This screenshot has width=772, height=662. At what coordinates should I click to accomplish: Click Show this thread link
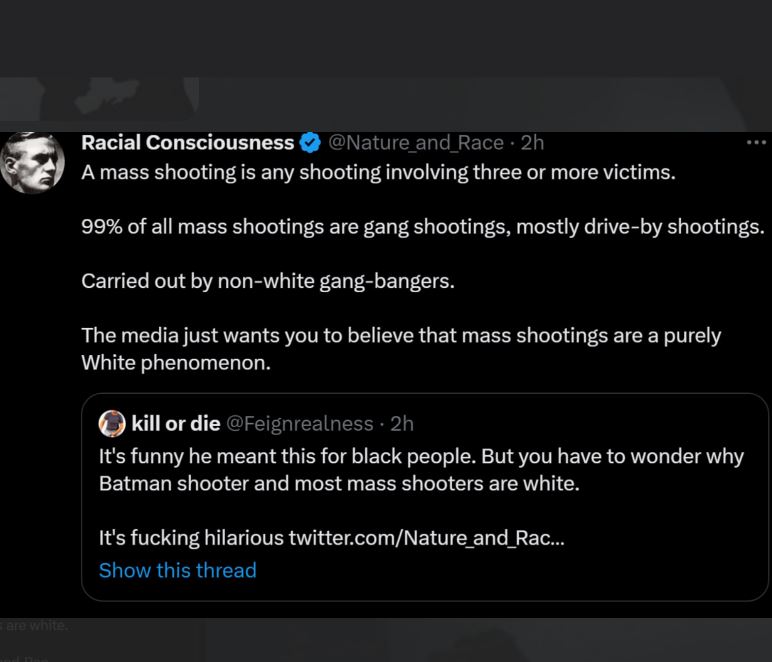(x=178, y=570)
